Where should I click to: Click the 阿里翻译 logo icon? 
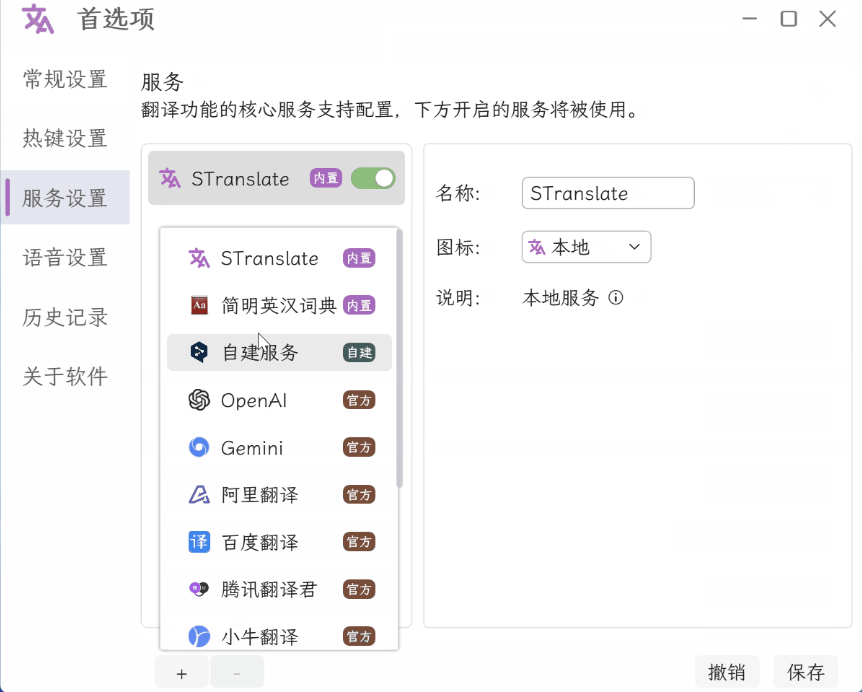point(199,495)
